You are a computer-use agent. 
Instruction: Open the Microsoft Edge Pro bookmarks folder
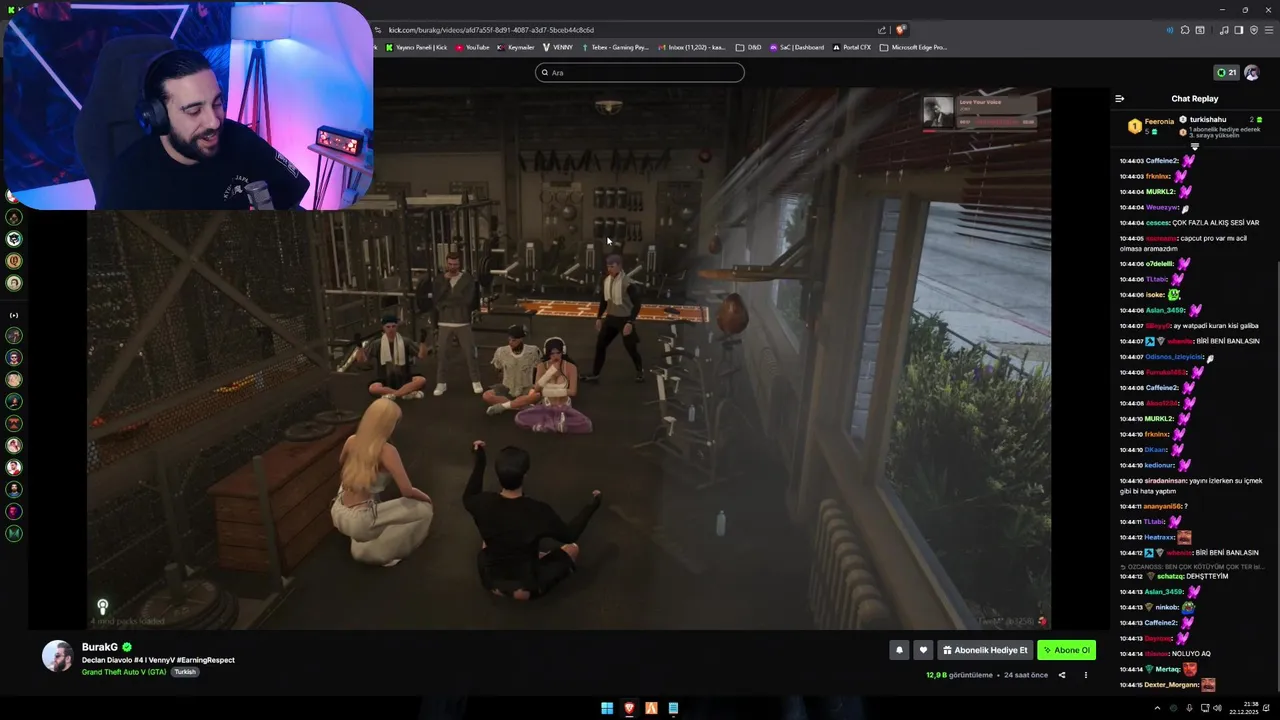click(x=913, y=47)
